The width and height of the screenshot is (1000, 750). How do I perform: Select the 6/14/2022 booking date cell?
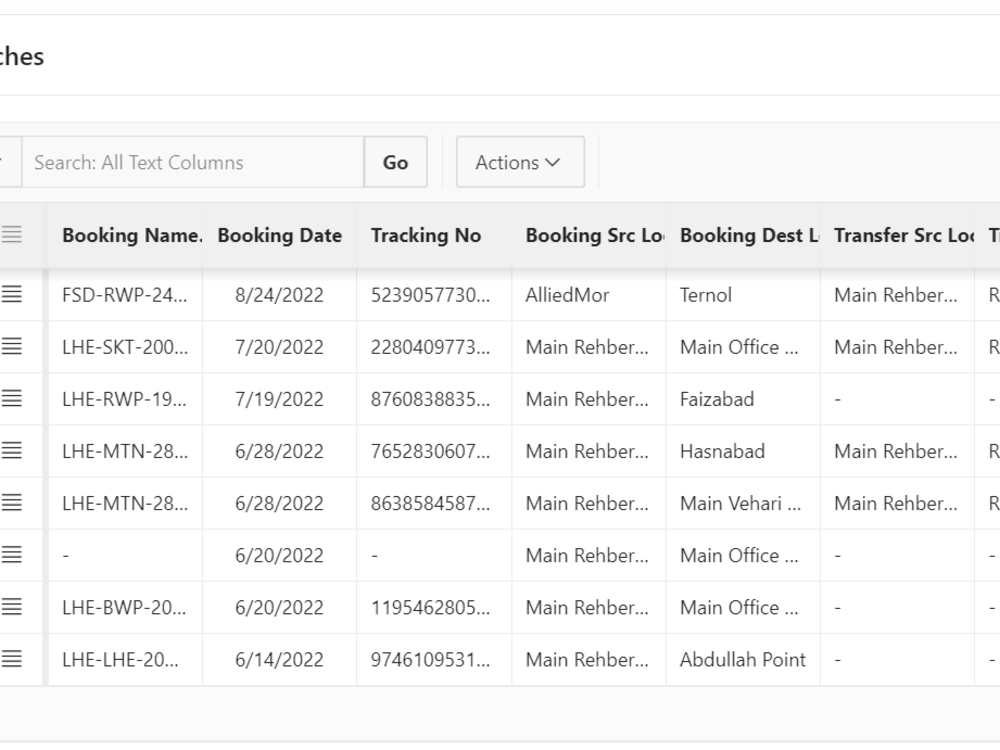click(x=279, y=659)
